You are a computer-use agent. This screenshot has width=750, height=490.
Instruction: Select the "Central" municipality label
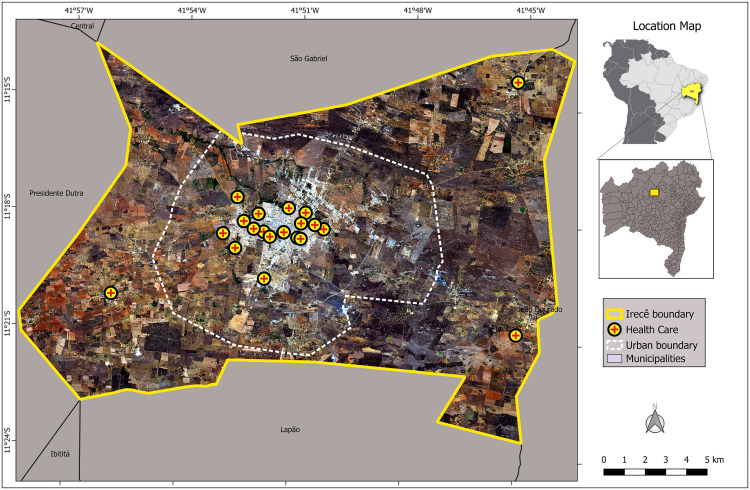tap(83, 26)
